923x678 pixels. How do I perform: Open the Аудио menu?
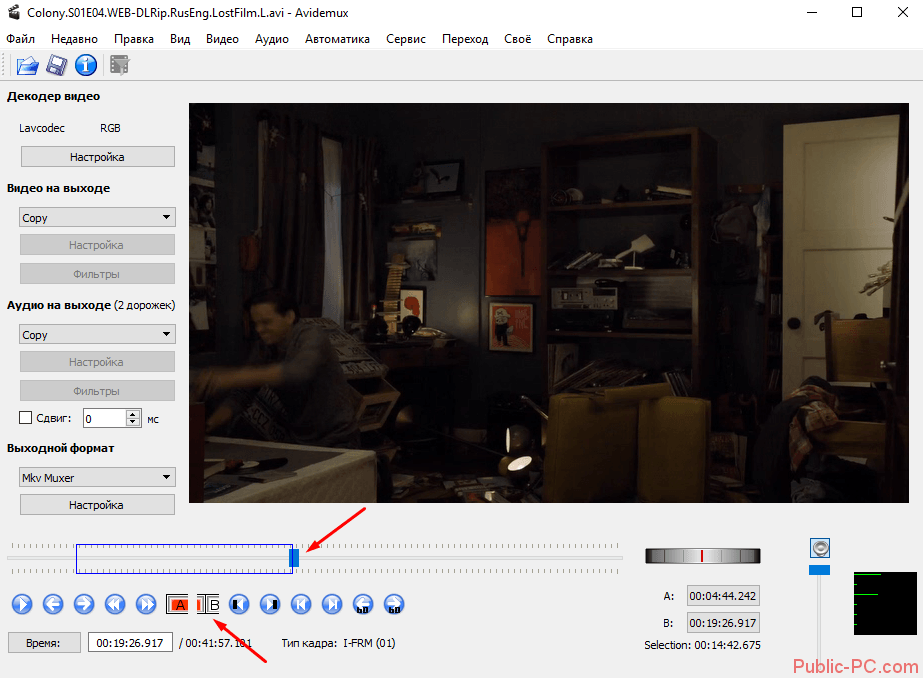tap(271, 39)
